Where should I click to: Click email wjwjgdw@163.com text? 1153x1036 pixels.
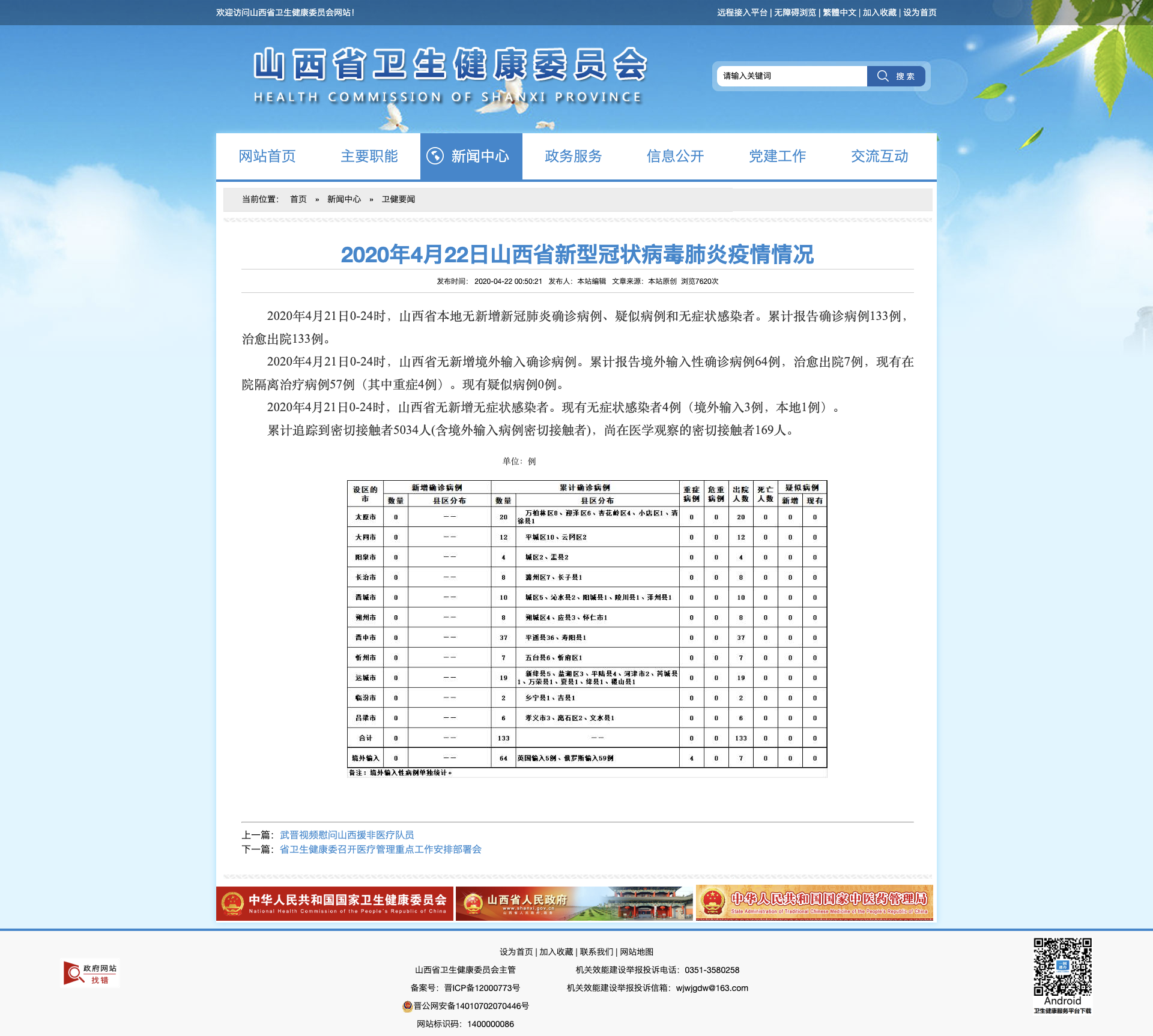pyautogui.click(x=712, y=988)
